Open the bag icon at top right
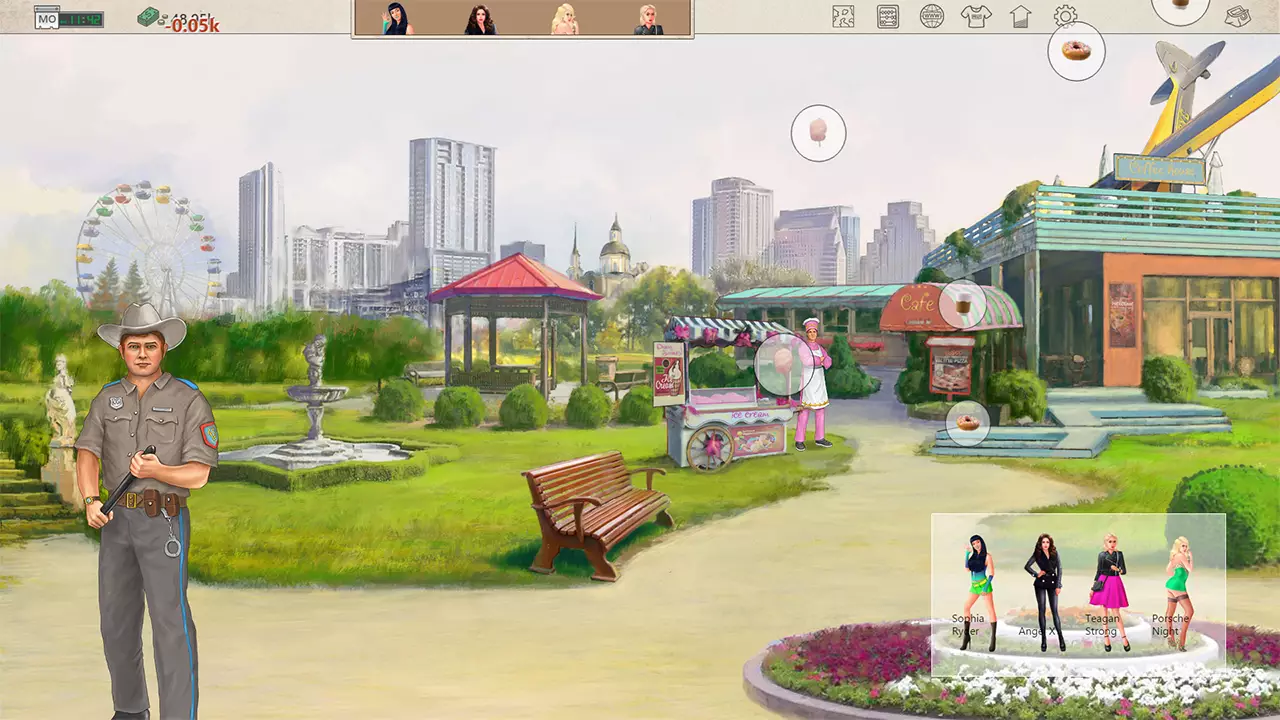This screenshot has height=720, width=1280. tap(1238, 16)
